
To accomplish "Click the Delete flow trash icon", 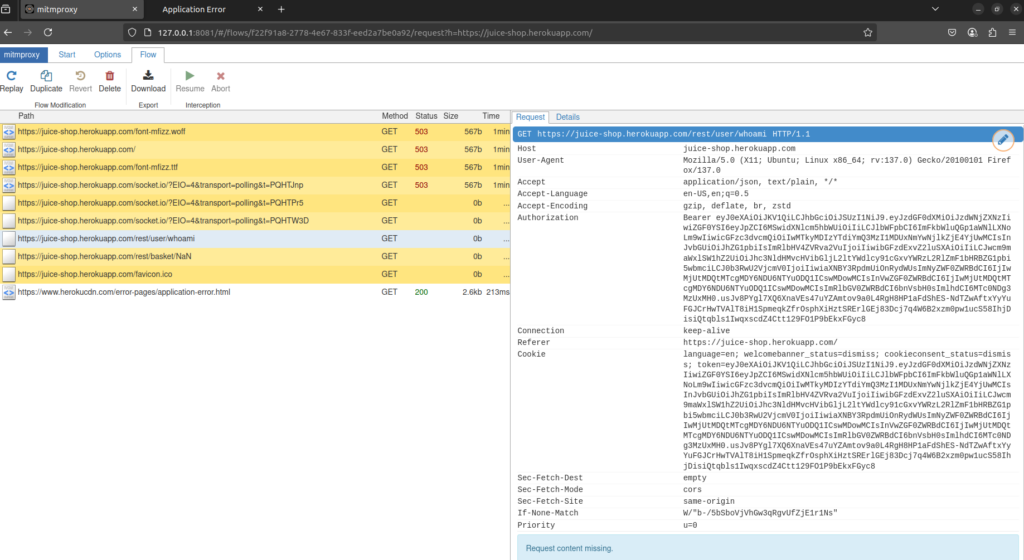I will (x=110, y=76).
